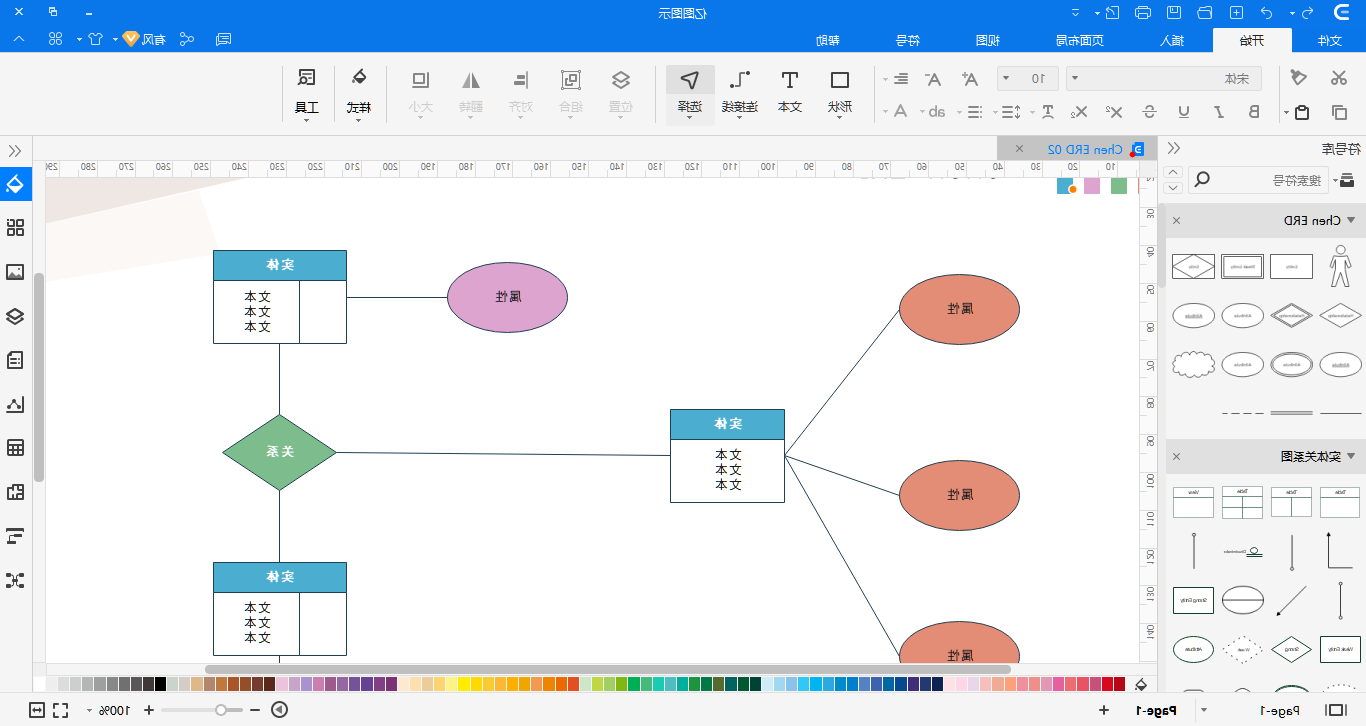1366x726 pixels.
Task: Select the green 关系 diamond on canvas
Action: click(279, 452)
